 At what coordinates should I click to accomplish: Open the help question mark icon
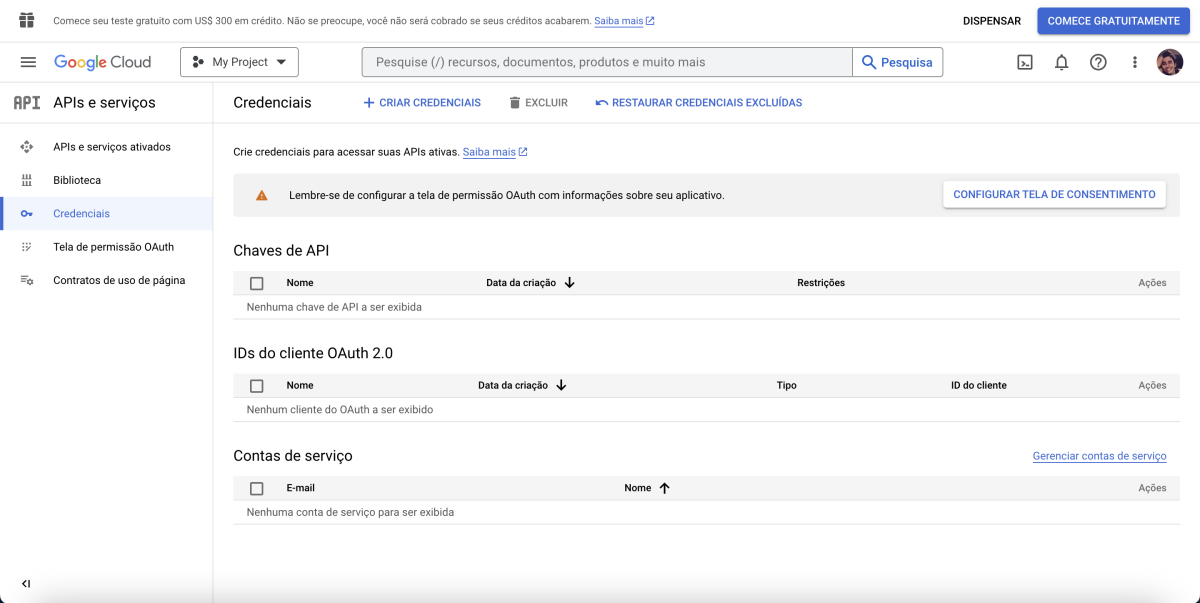coord(1098,62)
